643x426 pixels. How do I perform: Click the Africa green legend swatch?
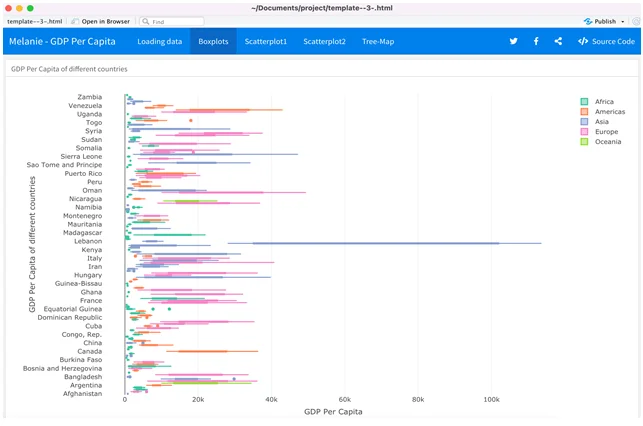click(x=584, y=101)
